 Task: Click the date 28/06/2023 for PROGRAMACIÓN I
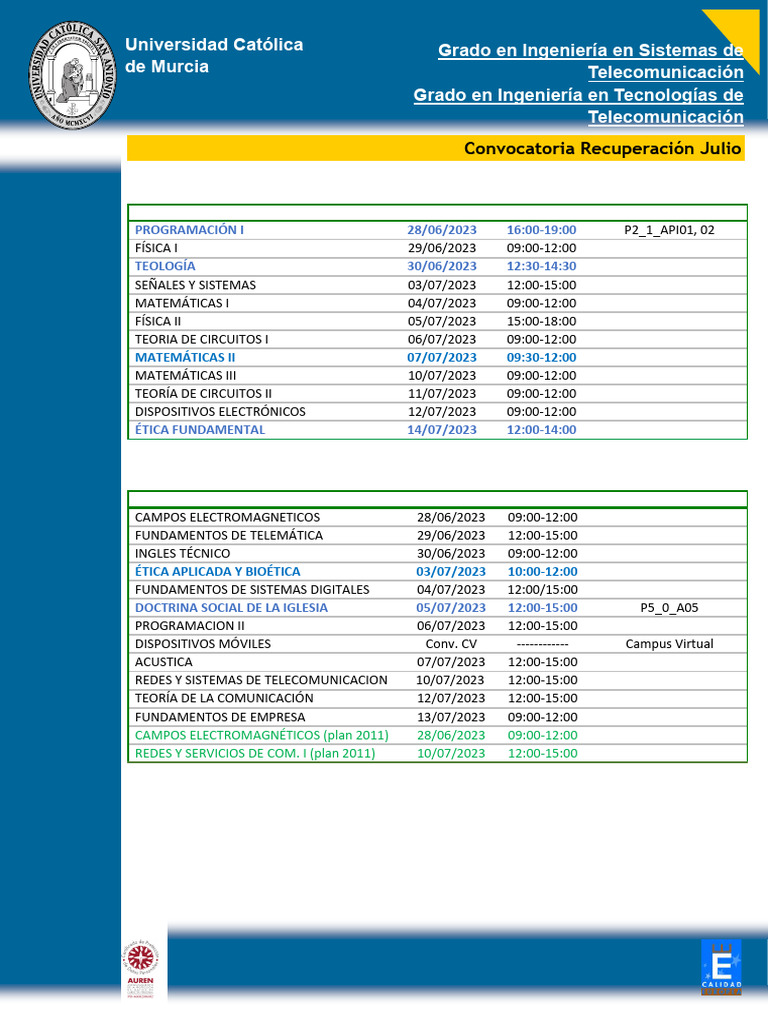click(x=441, y=230)
